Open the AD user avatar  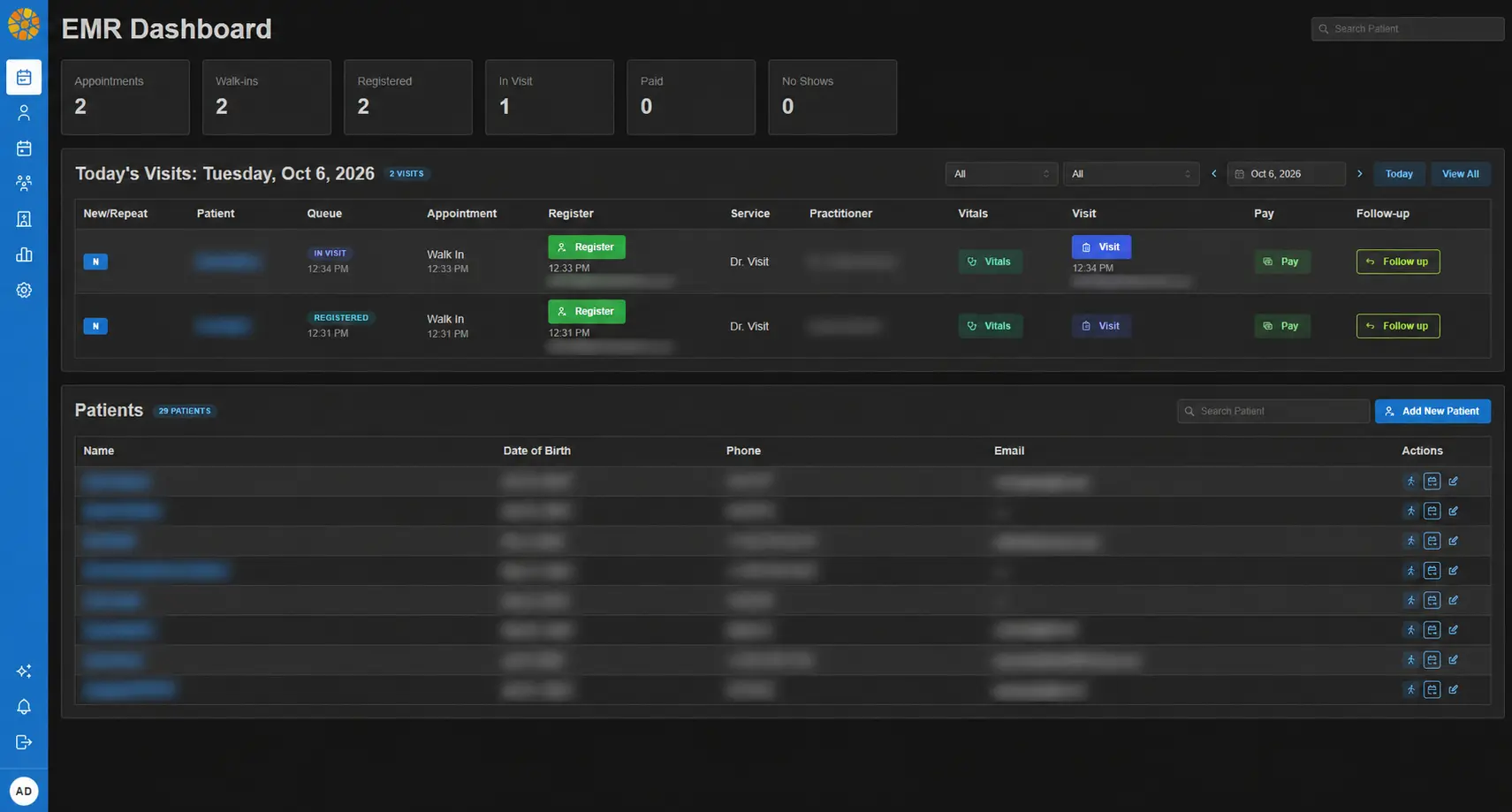pos(24,791)
